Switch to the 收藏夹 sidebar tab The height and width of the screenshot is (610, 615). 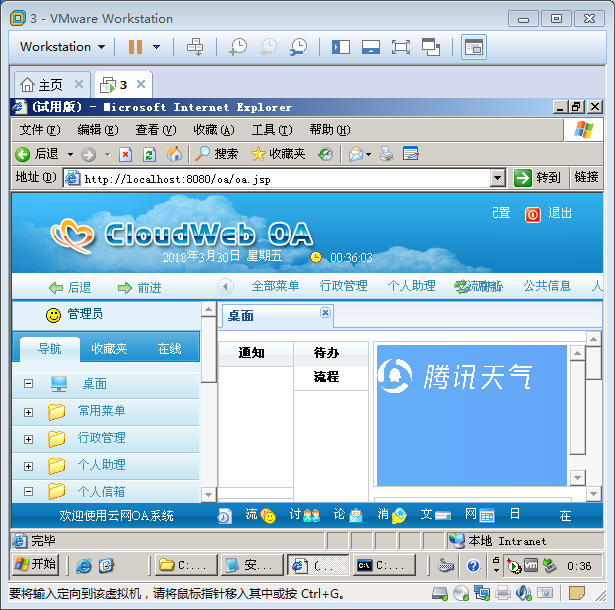coord(109,348)
